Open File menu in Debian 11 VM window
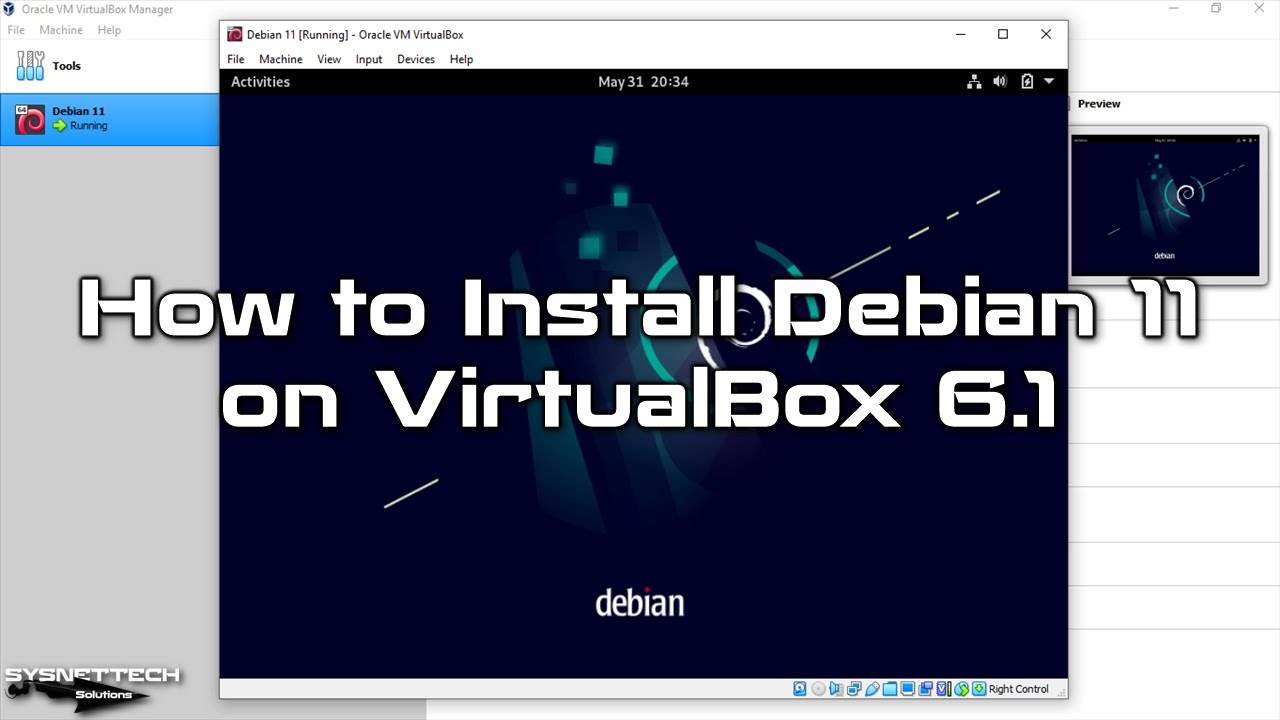Image resolution: width=1280 pixels, height=720 pixels. tap(236, 59)
